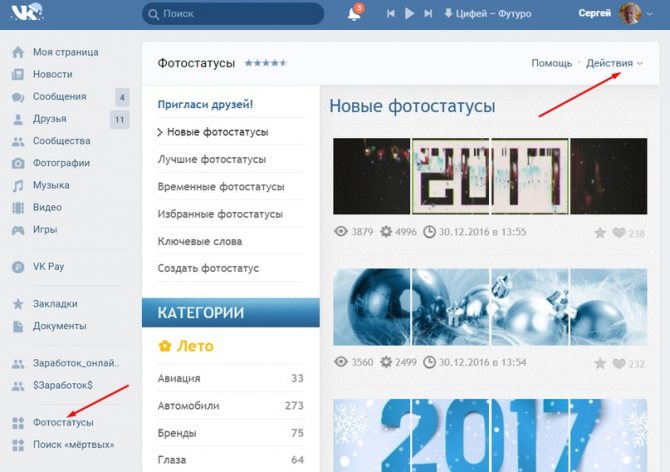670x472 pixels.
Task: Open Закладки bookmarks in the sidebar
Action: coord(54,303)
